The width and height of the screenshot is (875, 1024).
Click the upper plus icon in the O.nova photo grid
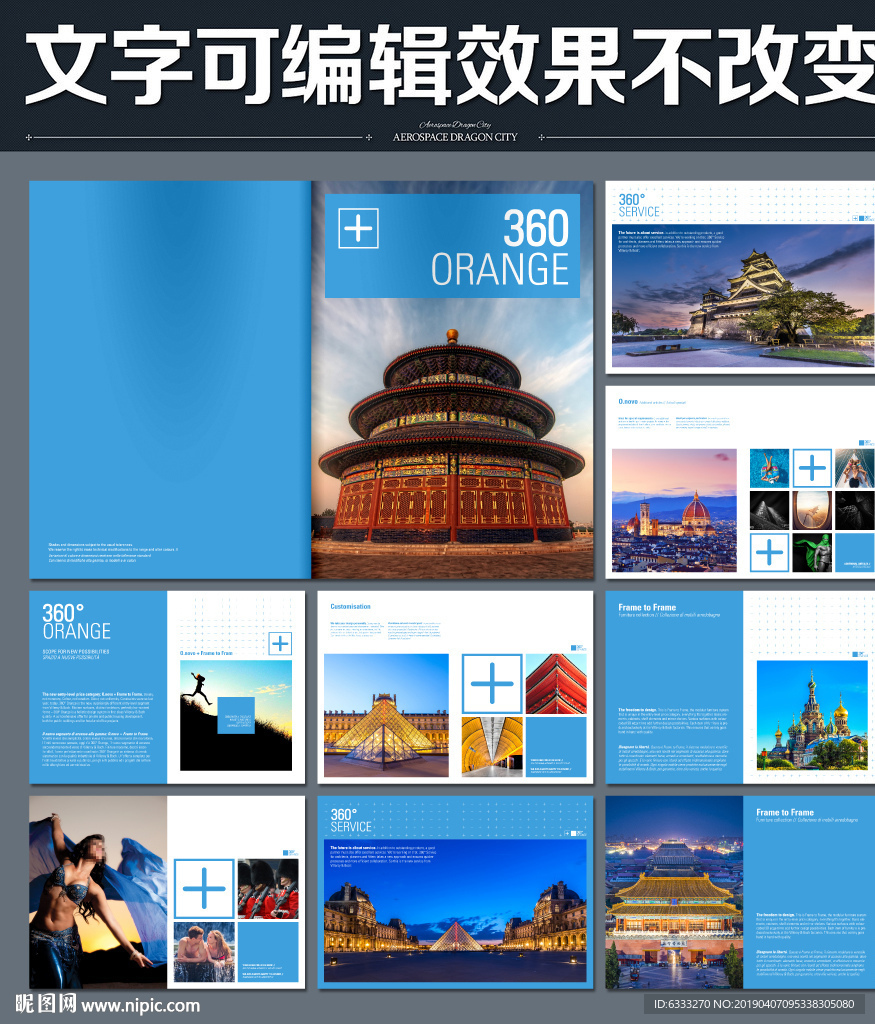coord(812,468)
